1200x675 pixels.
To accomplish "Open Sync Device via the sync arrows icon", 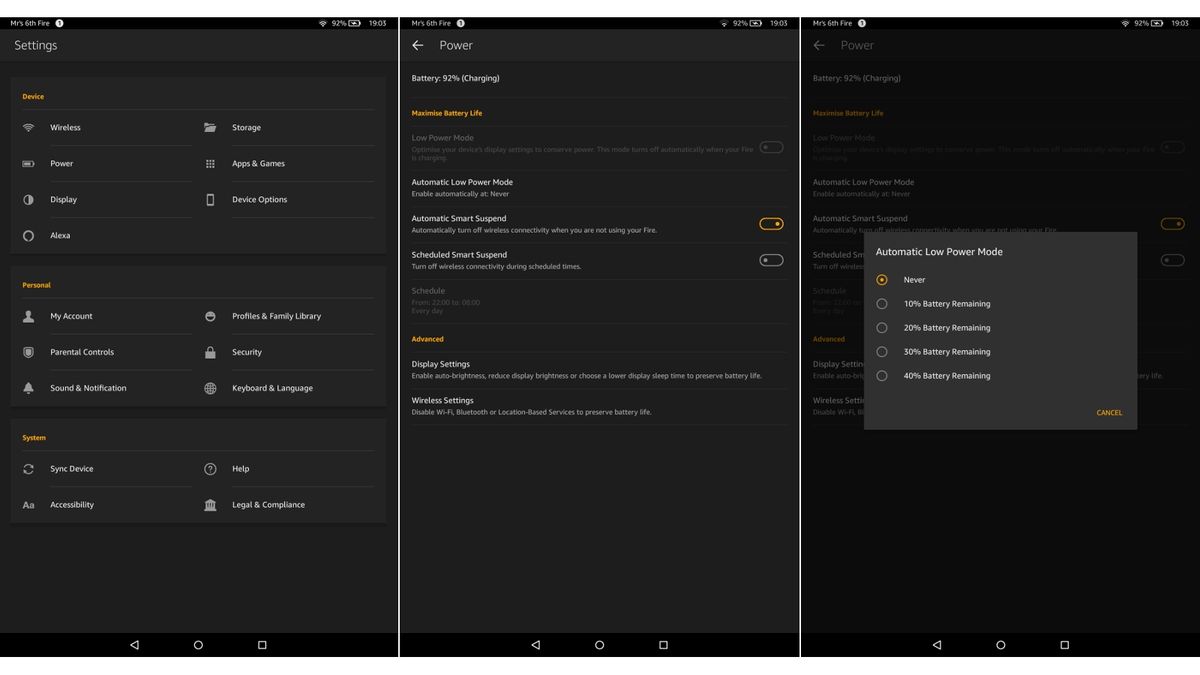I will click(27, 468).
